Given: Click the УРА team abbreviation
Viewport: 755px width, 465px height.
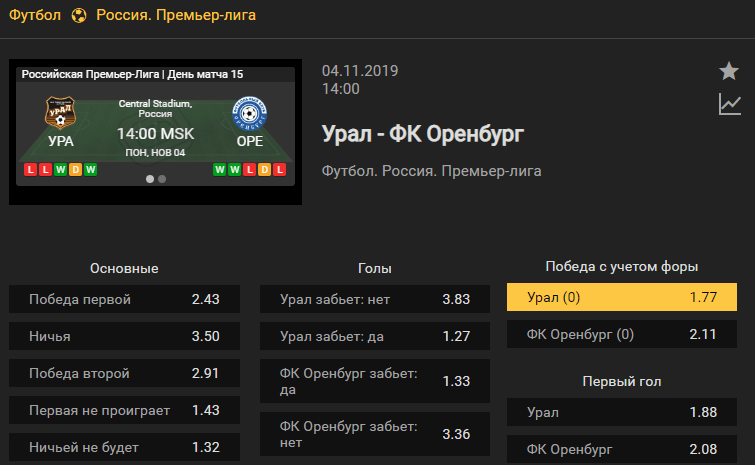Looking at the screenshot, I should [61, 141].
